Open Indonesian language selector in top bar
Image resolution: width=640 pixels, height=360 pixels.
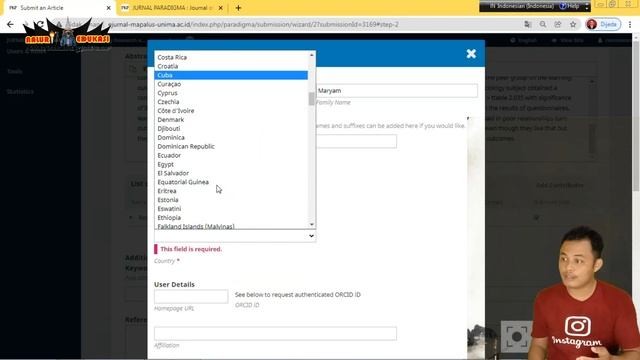click(522, 6)
